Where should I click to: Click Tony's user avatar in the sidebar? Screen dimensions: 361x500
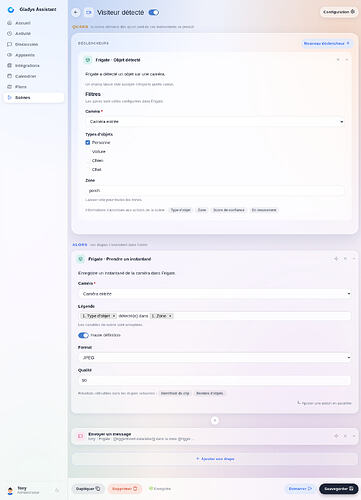[10, 490]
